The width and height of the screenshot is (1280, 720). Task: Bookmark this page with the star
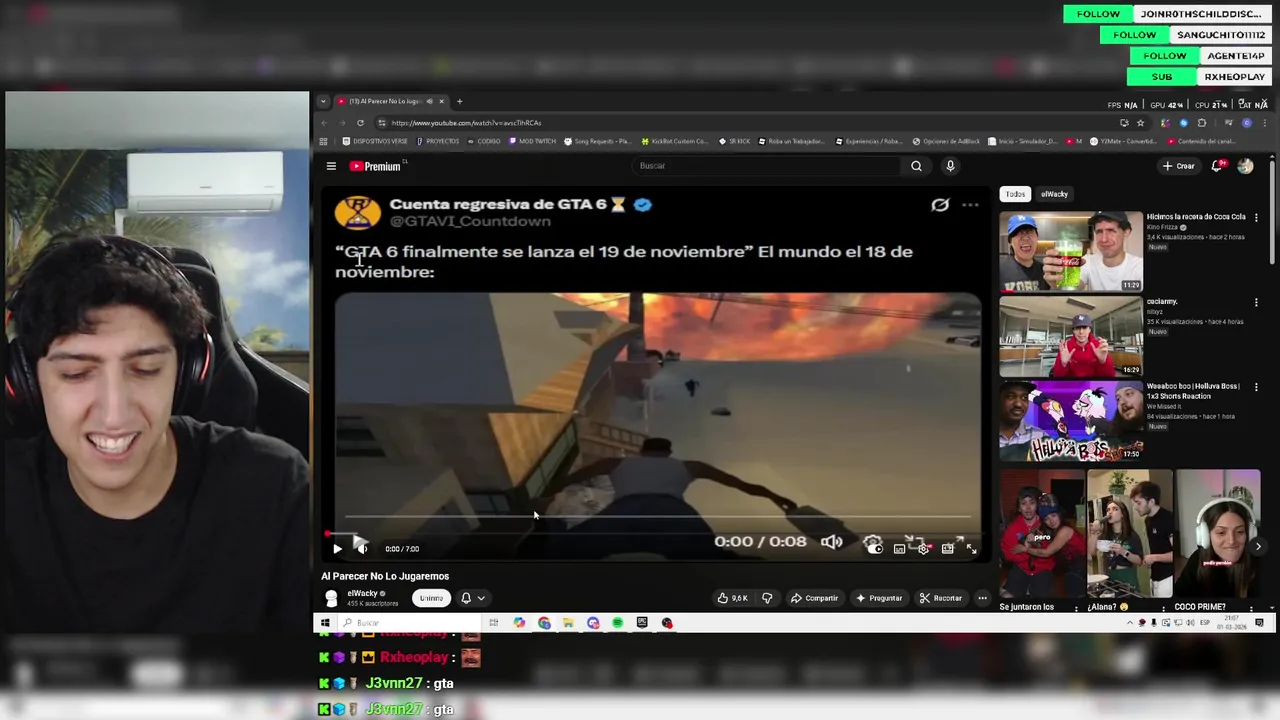(x=1141, y=123)
